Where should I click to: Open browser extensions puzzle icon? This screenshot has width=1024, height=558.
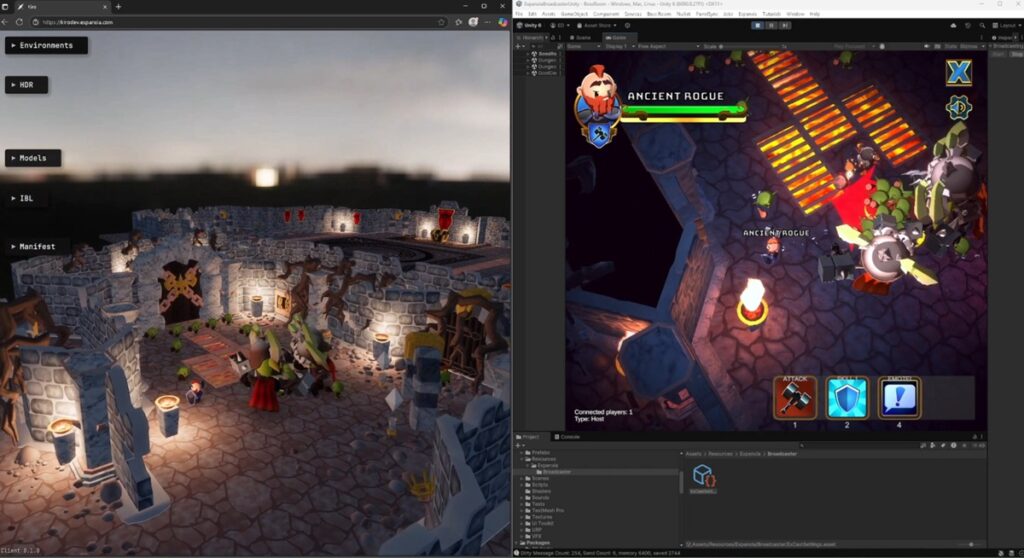tap(458, 22)
